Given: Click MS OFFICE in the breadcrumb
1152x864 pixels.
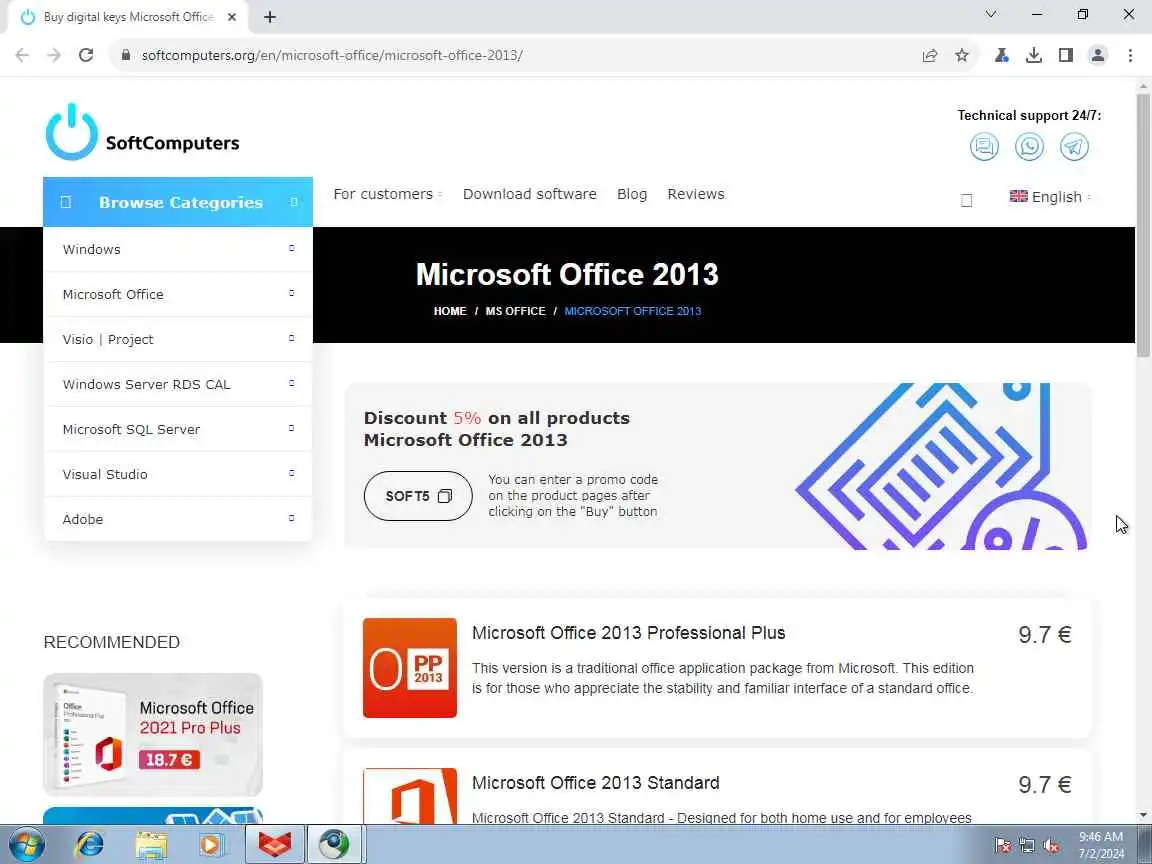Looking at the screenshot, I should [x=515, y=311].
